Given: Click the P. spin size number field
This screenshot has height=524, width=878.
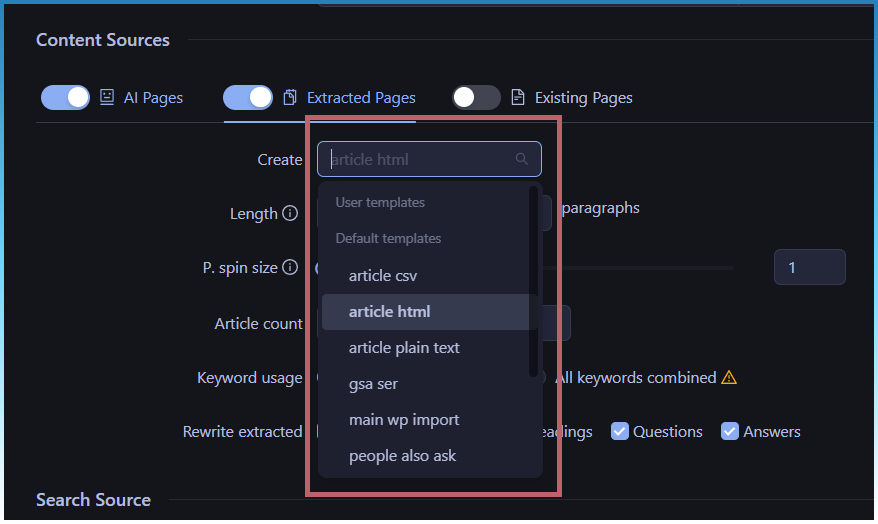Looking at the screenshot, I should pyautogui.click(x=809, y=267).
